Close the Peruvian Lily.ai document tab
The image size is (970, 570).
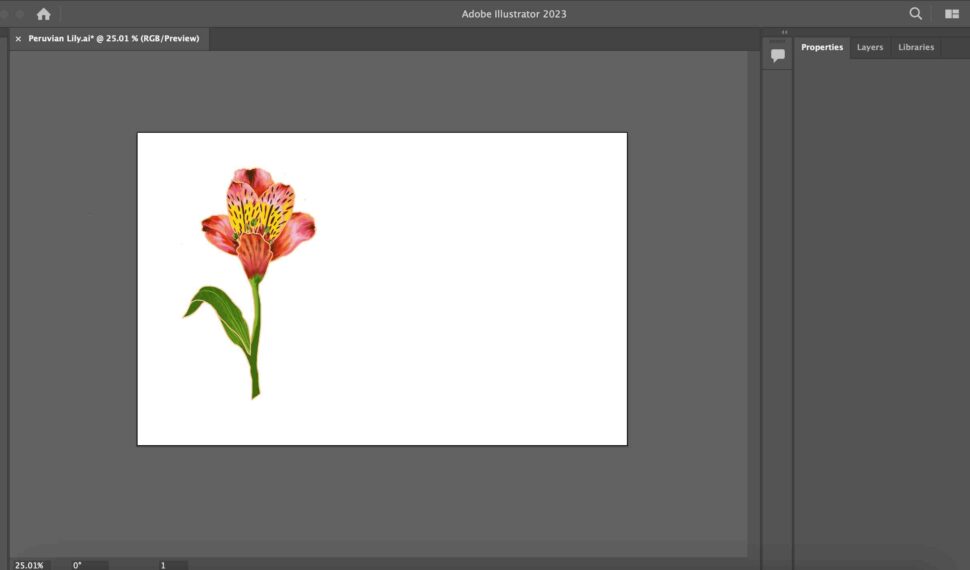click(x=18, y=39)
